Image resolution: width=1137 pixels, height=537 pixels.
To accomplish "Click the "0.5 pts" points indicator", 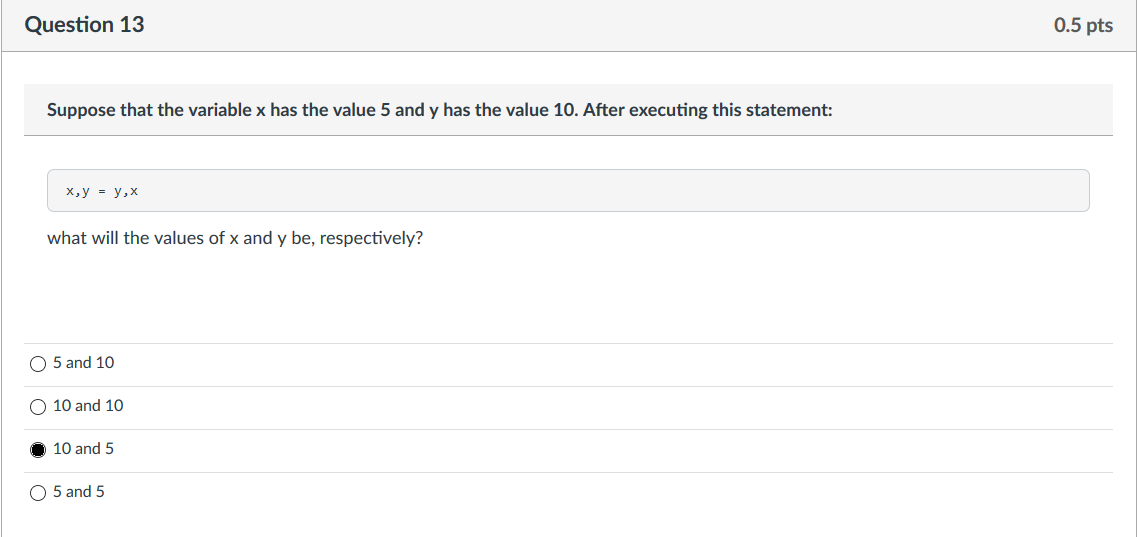I will [x=1083, y=25].
